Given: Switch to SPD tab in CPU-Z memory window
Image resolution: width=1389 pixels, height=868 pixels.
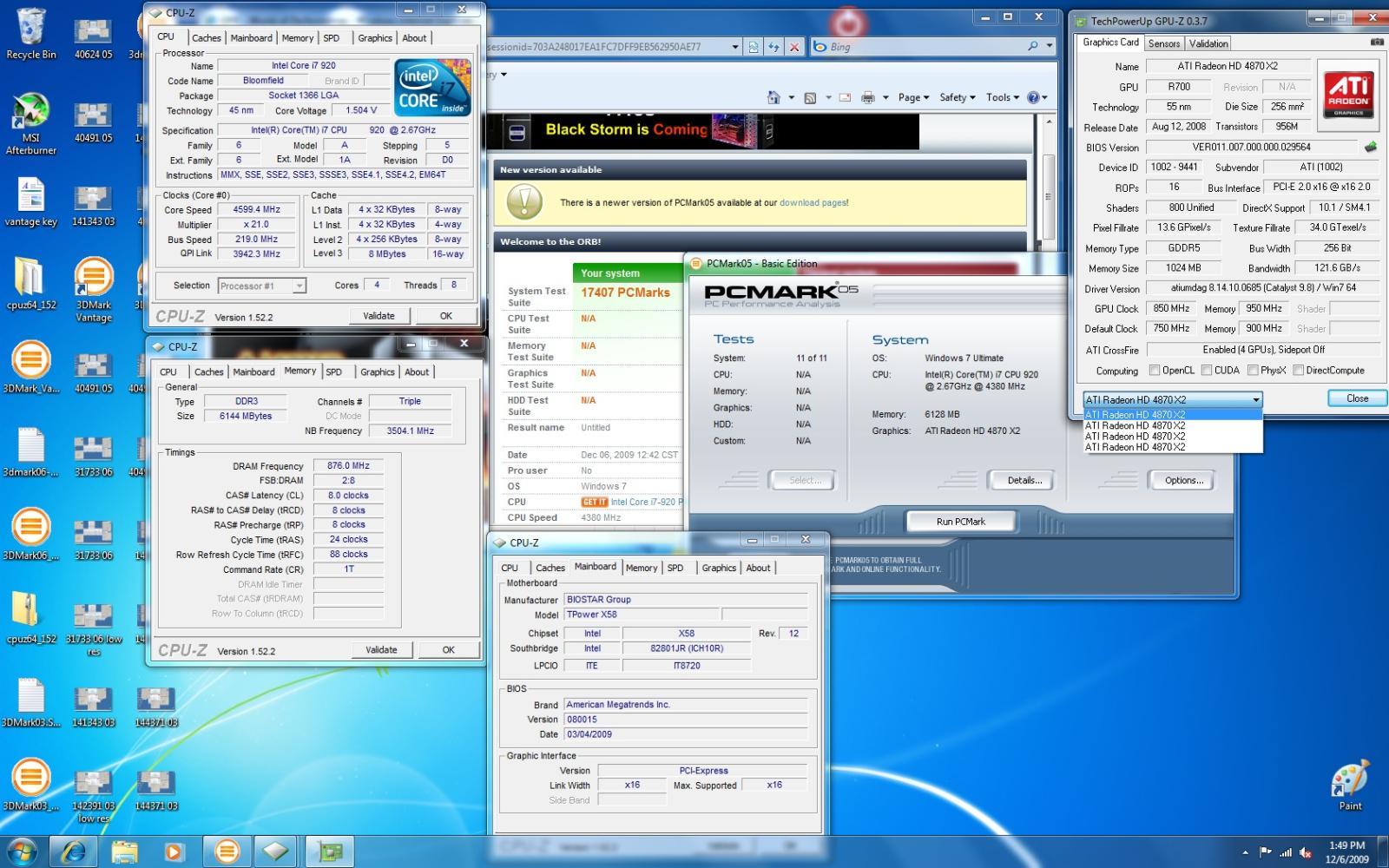Looking at the screenshot, I should 334,372.
